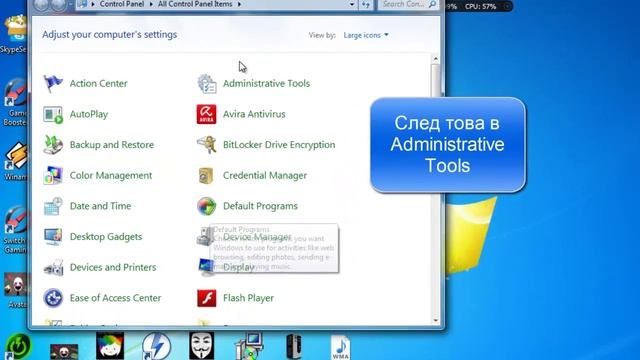
Task: Open the Action Center link
Action: tap(98, 83)
